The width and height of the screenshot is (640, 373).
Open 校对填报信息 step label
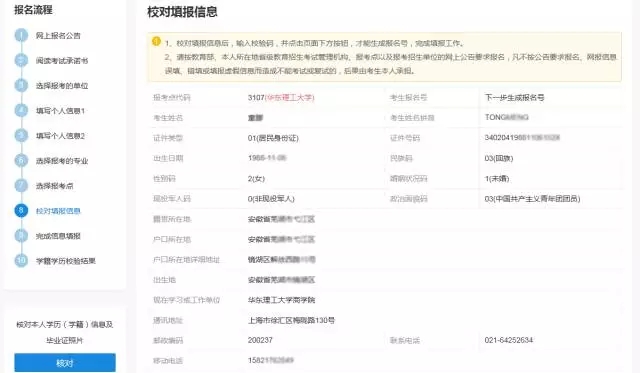click(x=58, y=211)
